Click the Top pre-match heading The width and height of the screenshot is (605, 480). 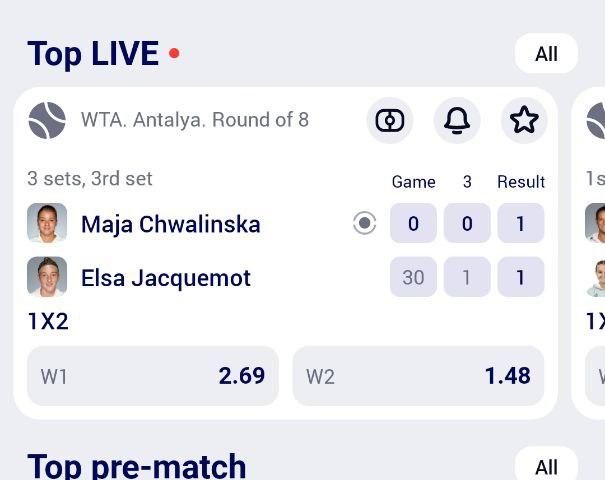point(137,465)
